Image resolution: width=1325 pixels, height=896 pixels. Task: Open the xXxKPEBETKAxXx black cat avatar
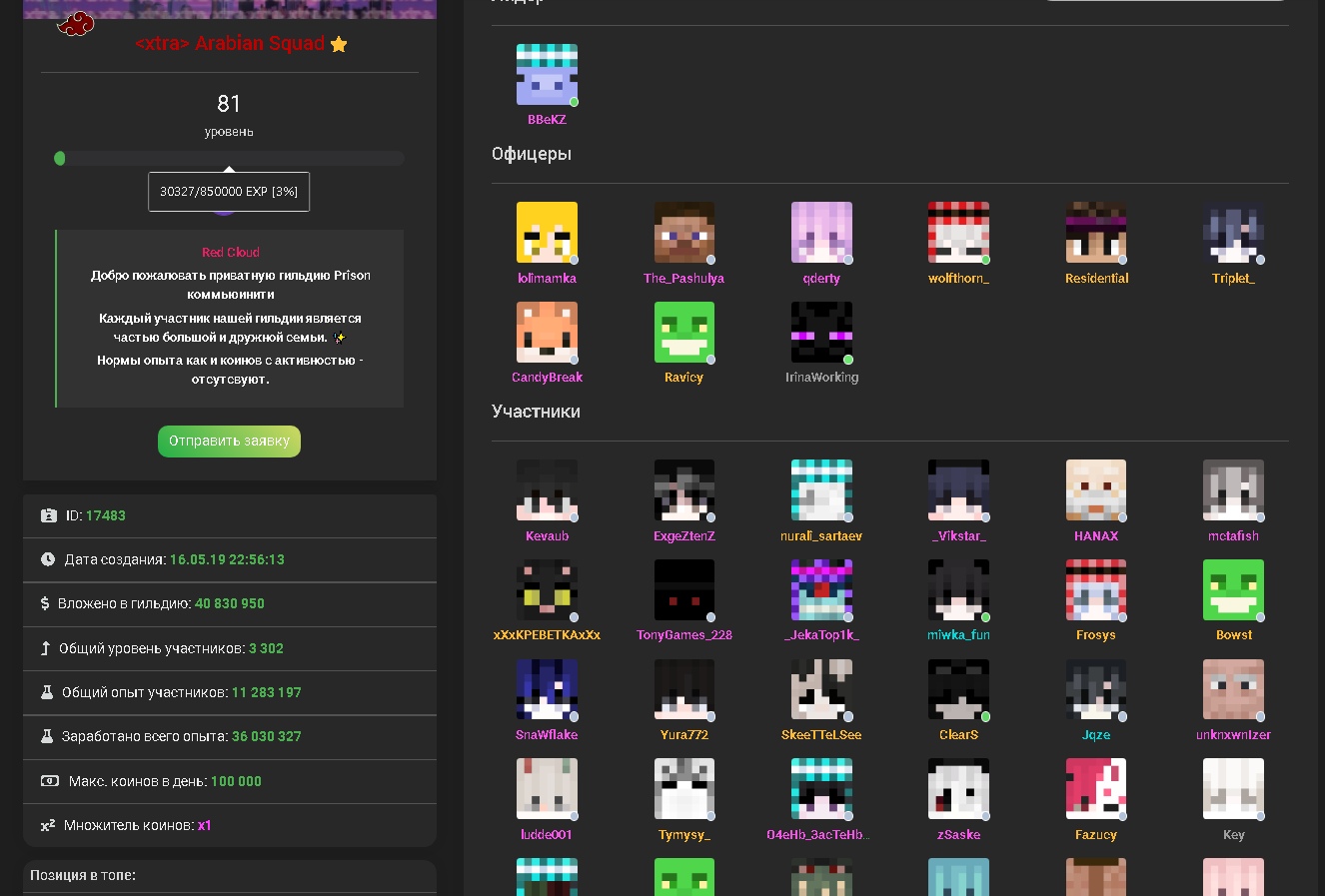click(x=547, y=589)
